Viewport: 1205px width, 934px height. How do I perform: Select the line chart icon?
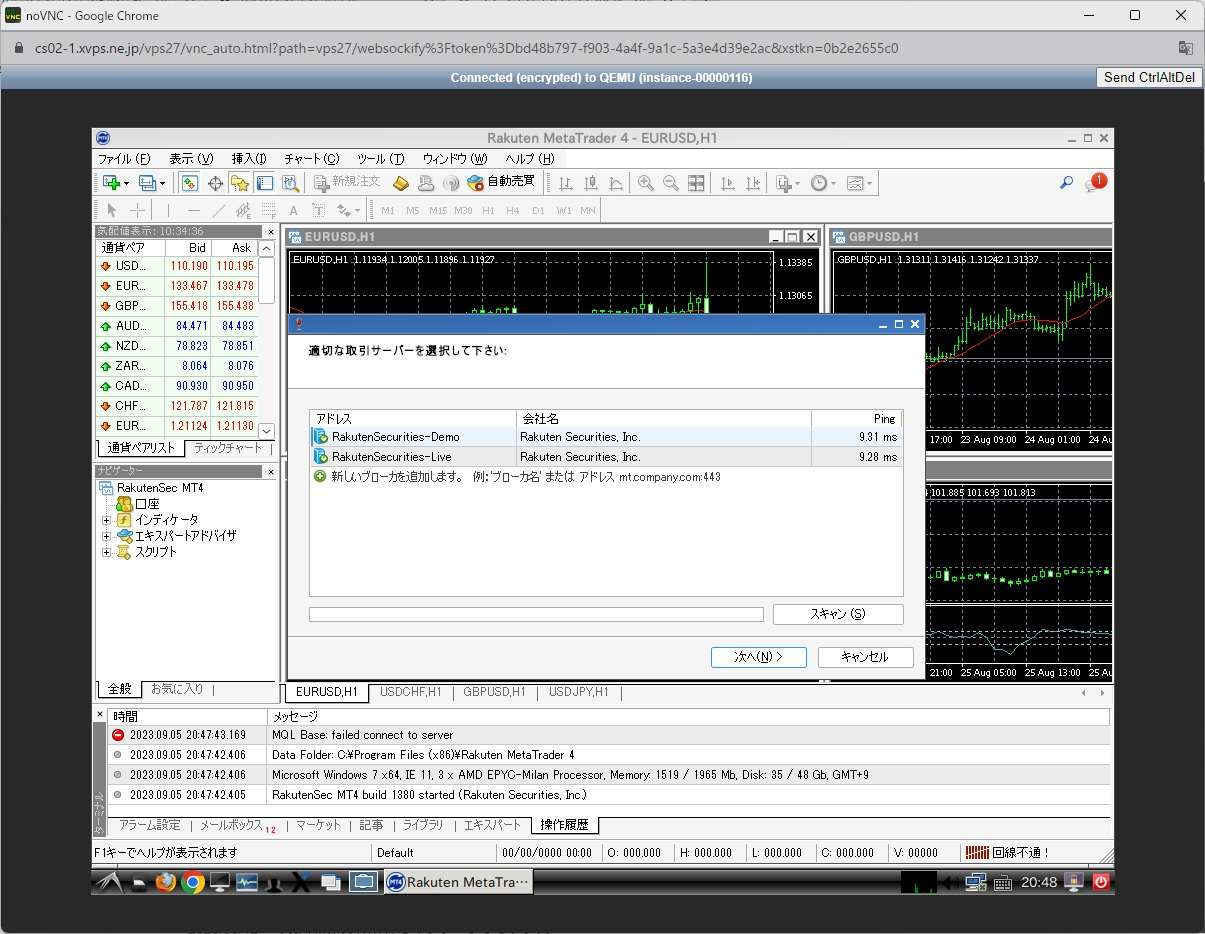615,183
